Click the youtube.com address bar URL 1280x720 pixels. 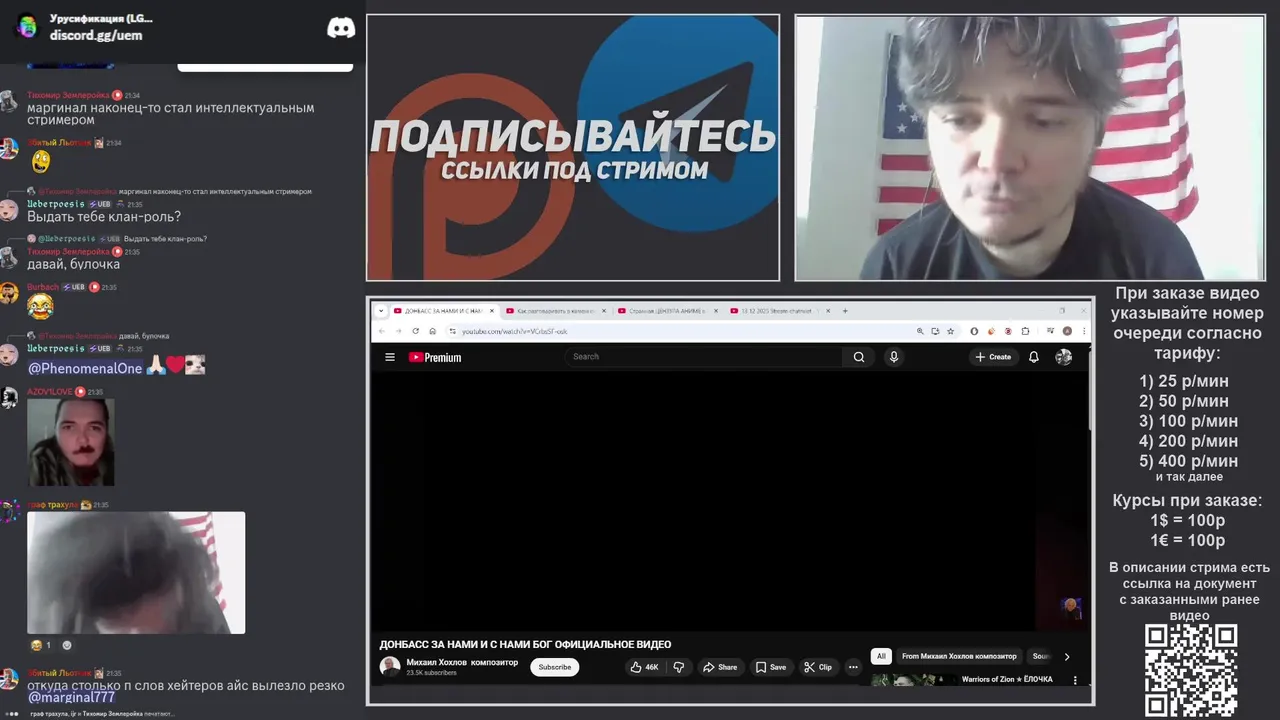point(514,331)
